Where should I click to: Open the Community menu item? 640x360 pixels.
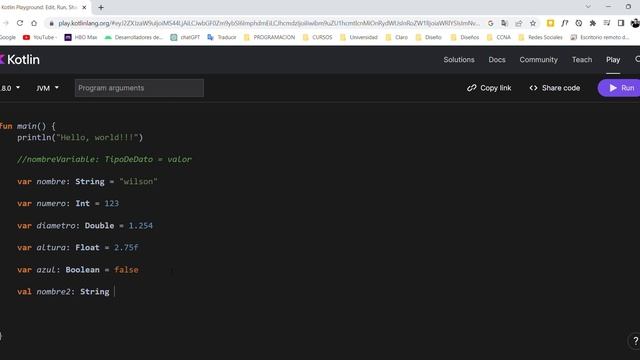click(x=538, y=60)
